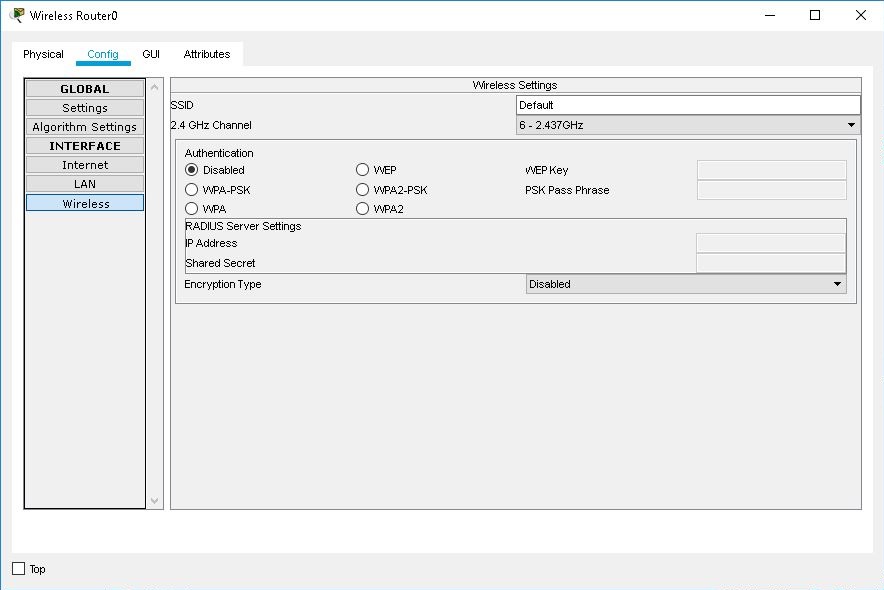
Task: Select Disabled authentication
Action: point(191,170)
